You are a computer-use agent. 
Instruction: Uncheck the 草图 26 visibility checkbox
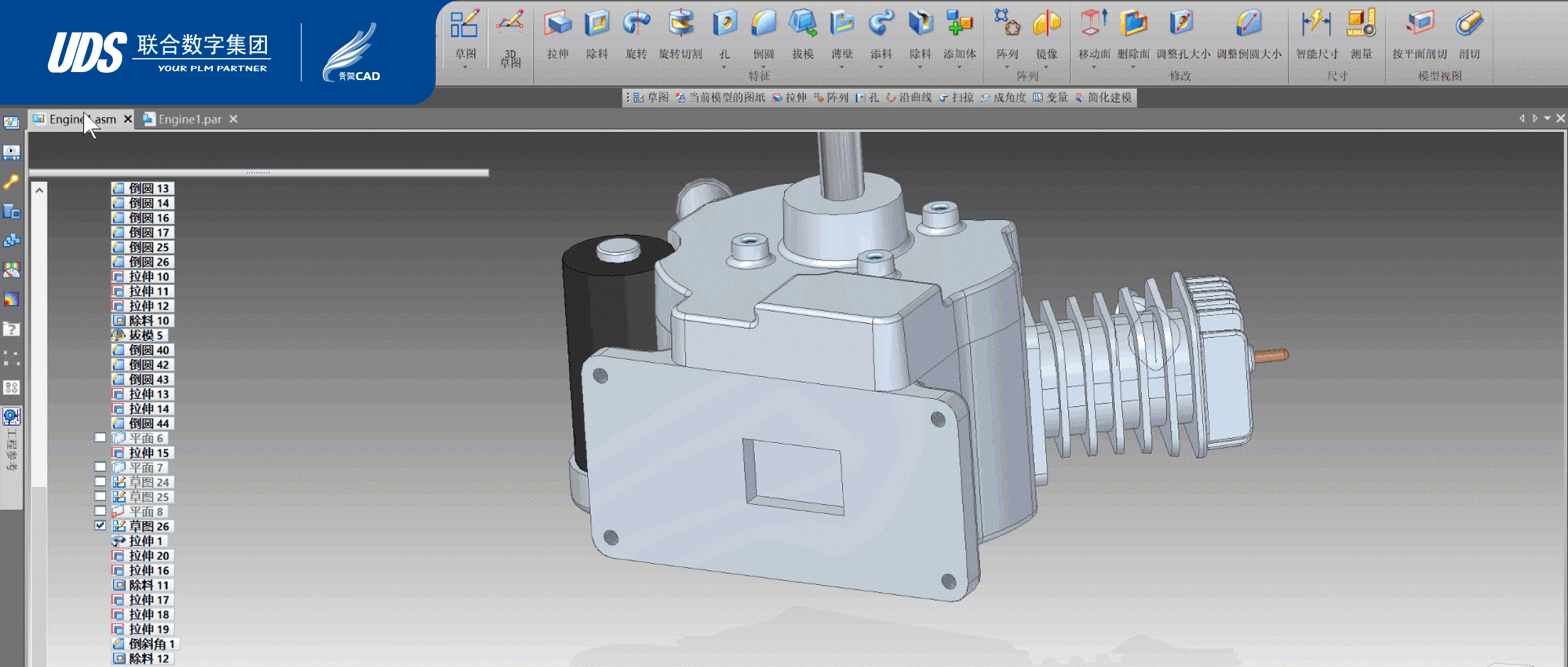click(x=100, y=526)
